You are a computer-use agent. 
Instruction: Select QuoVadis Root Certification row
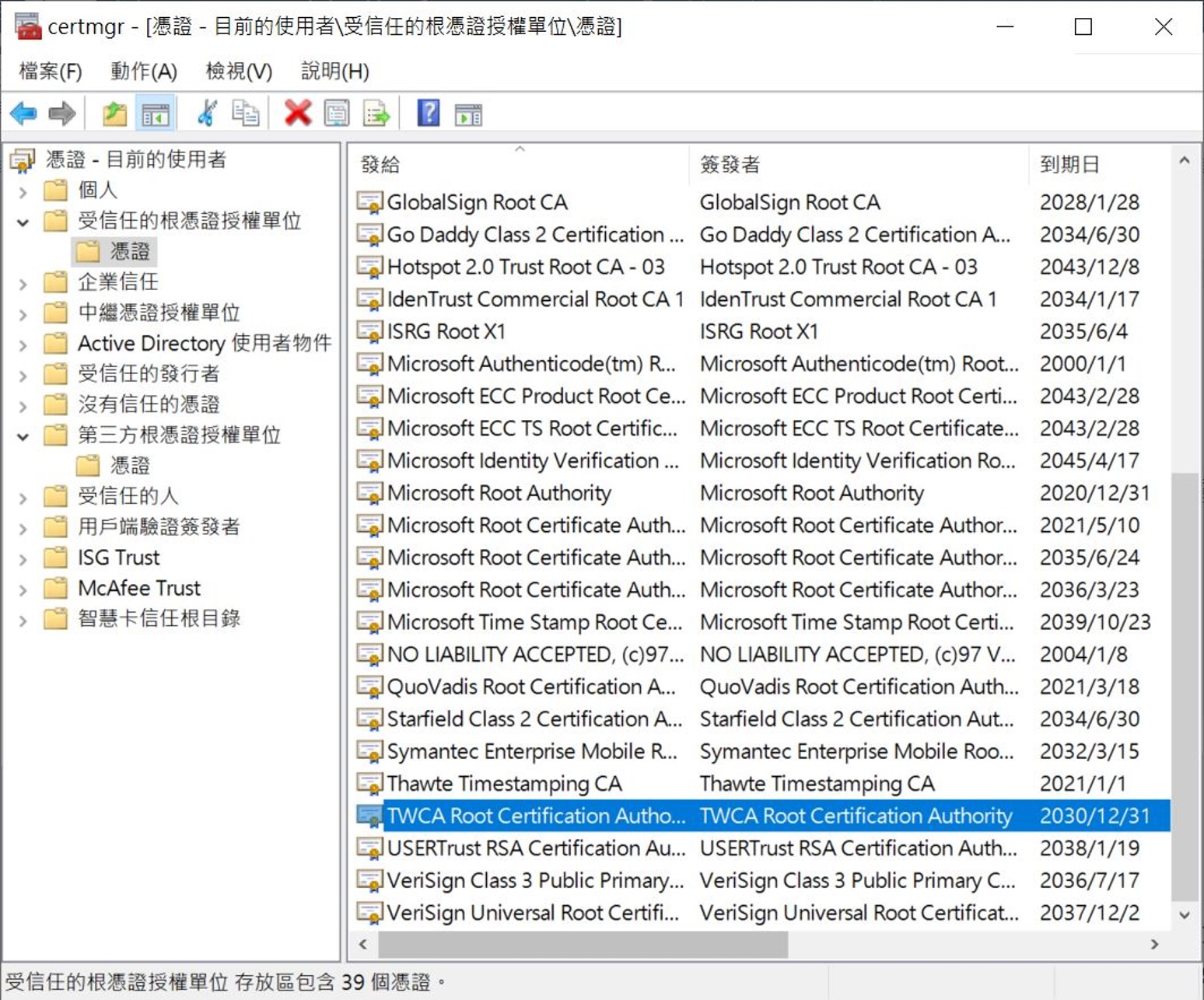click(x=762, y=687)
